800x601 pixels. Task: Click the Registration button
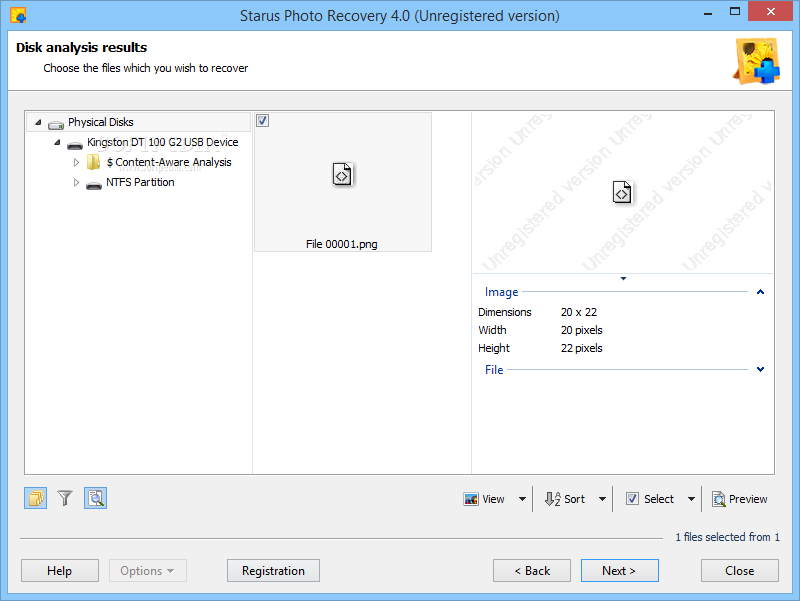point(273,570)
